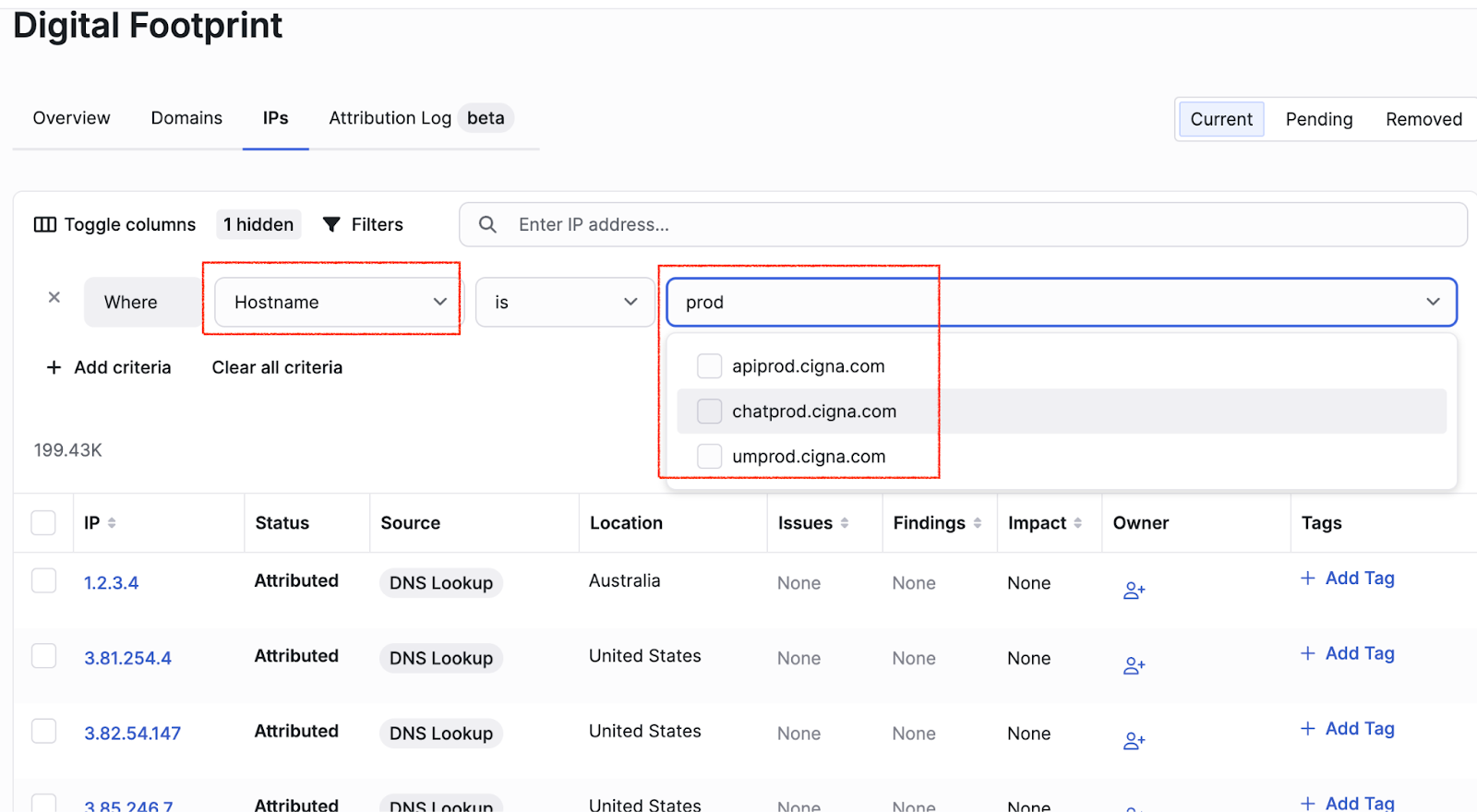Open the 'is' operator dropdown

(x=565, y=302)
